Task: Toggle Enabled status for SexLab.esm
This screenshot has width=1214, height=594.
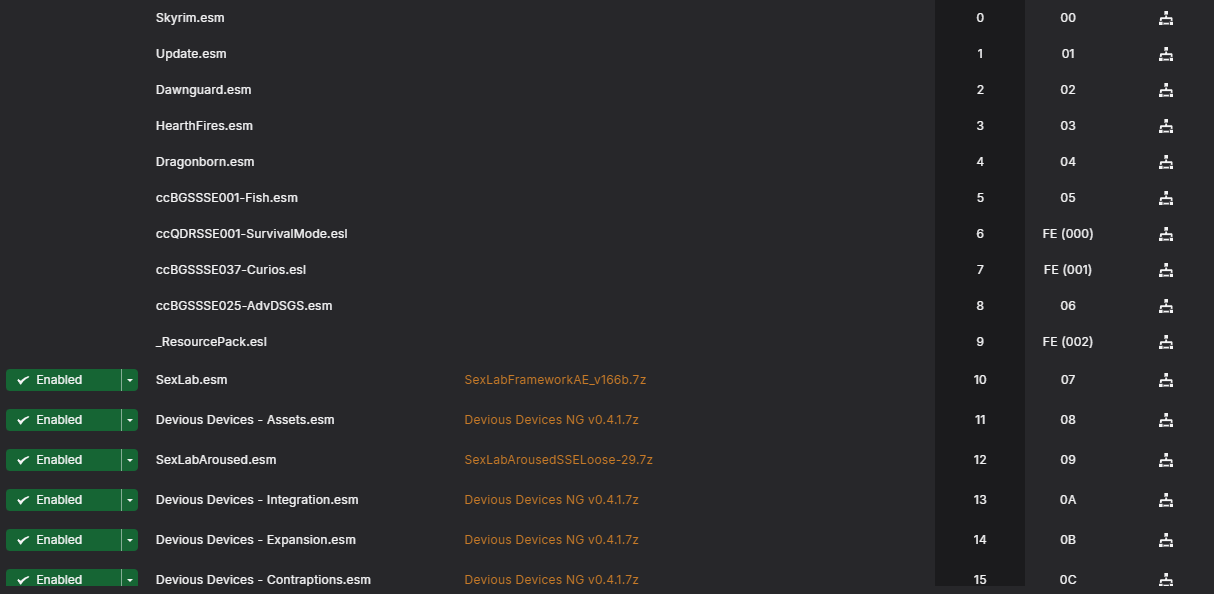Action: coord(63,380)
